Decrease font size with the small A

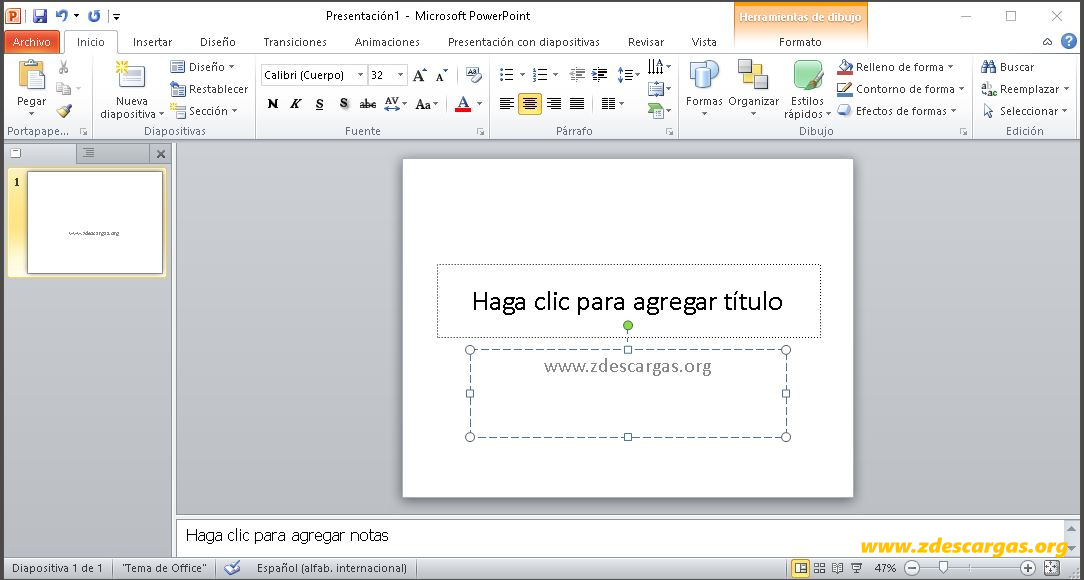tap(442, 75)
